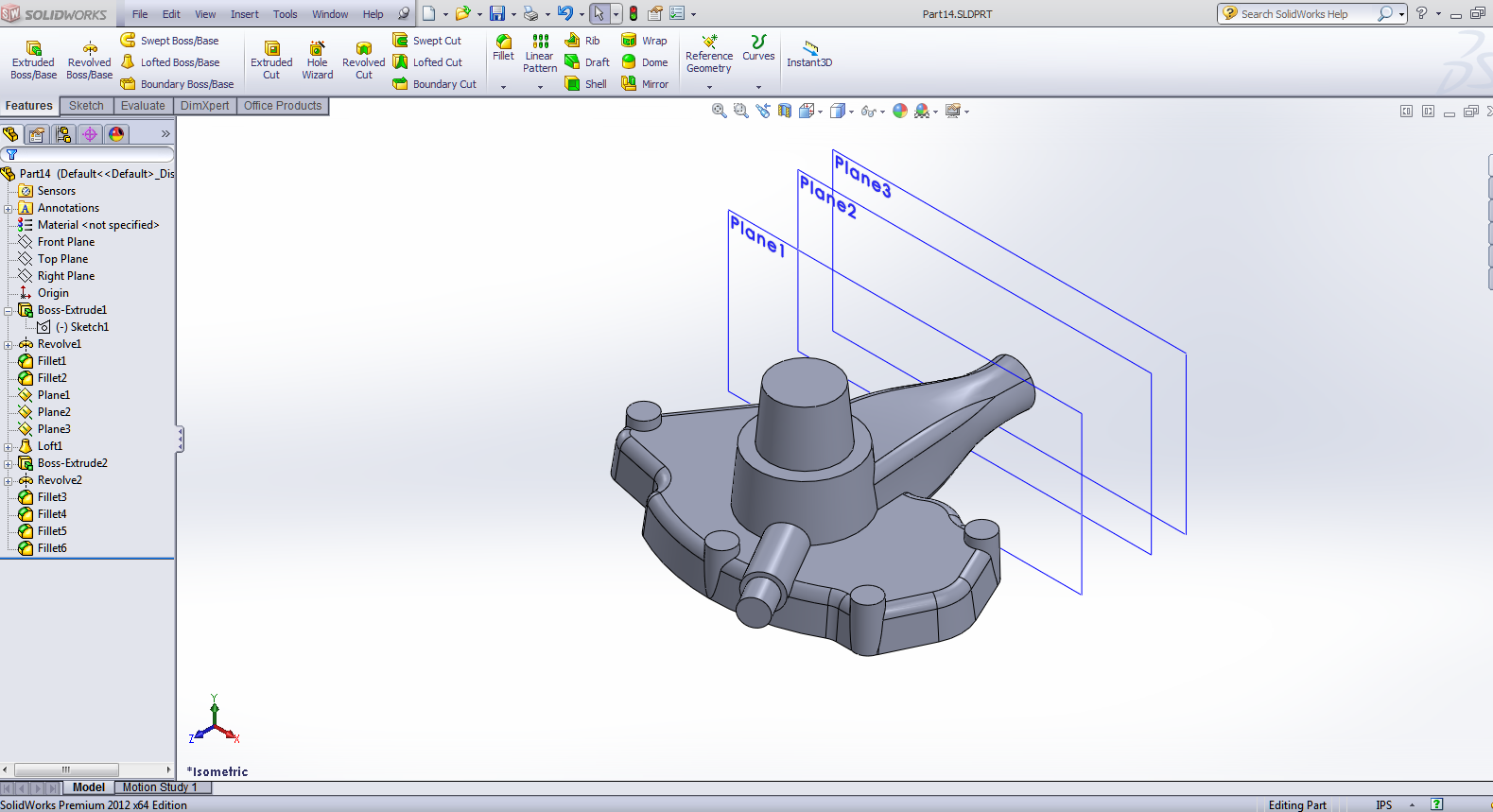Toggle the Section View icon
Screen dimensions: 1493x812
785,111
